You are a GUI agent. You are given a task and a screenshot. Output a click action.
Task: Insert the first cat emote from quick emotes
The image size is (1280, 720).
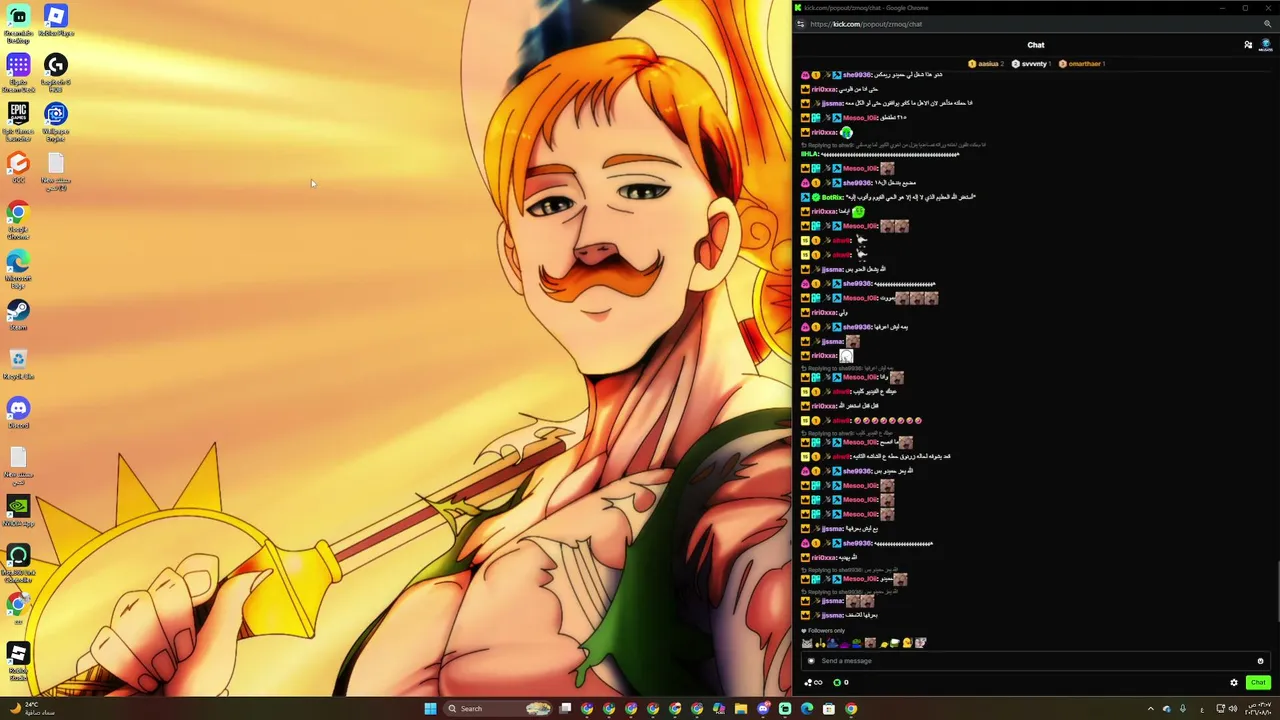click(x=807, y=643)
